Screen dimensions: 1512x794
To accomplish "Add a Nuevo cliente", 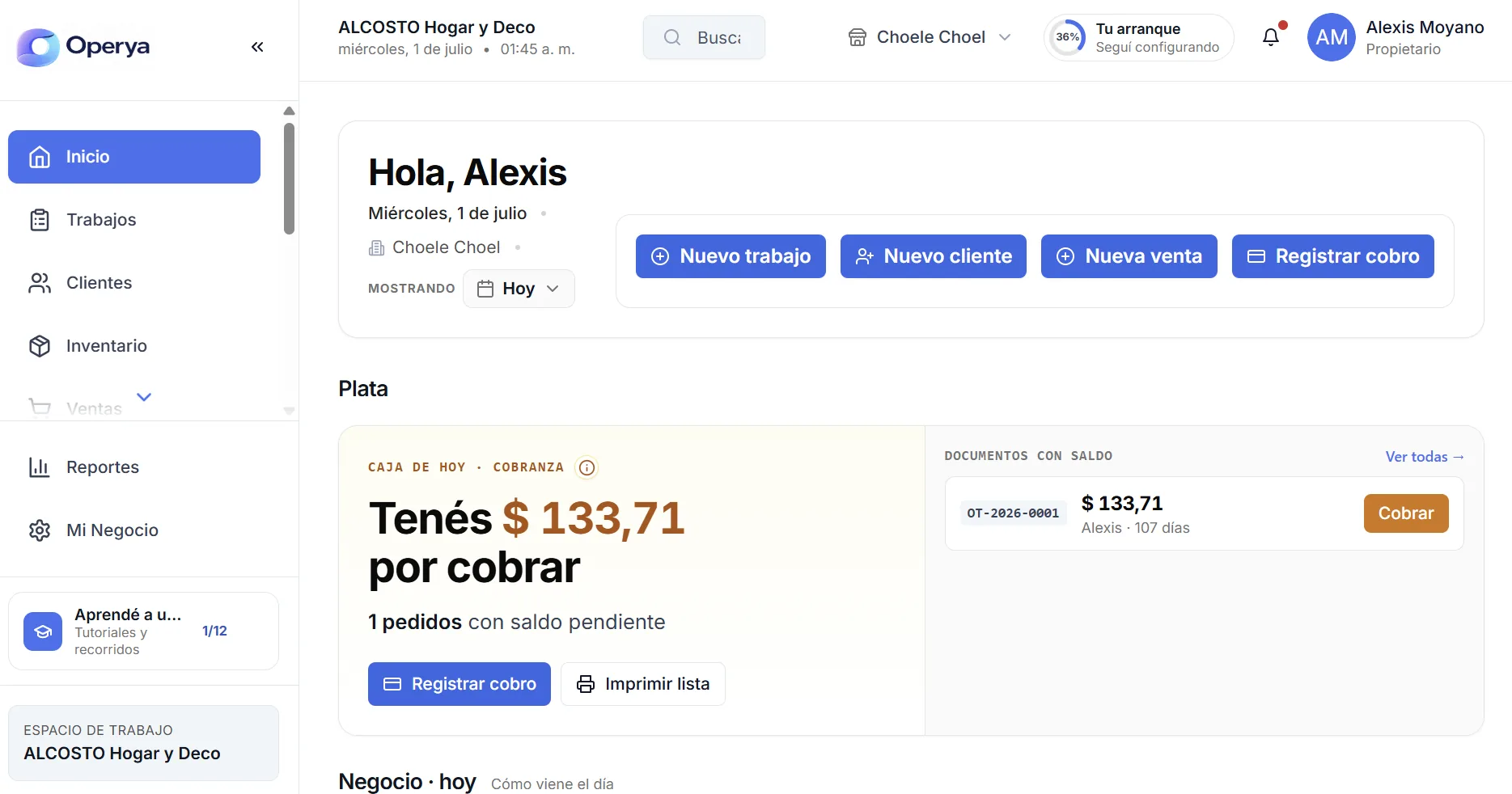I will point(934,256).
